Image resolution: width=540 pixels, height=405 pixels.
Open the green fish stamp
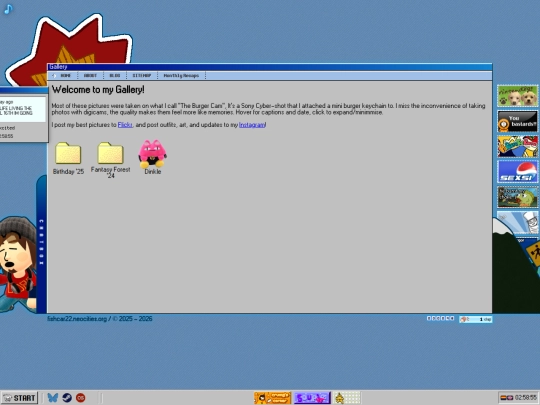pyautogui.click(x=517, y=197)
